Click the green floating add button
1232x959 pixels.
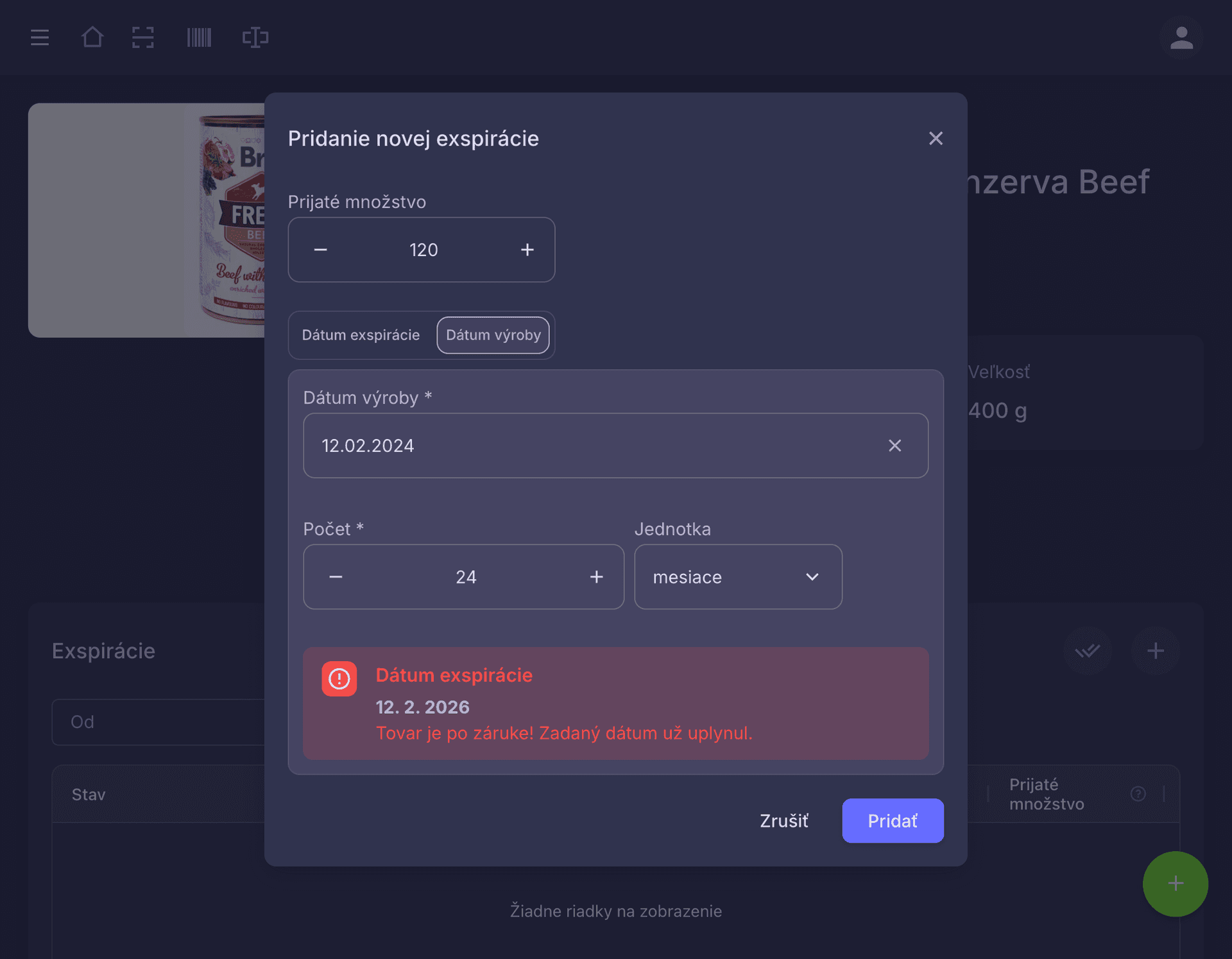click(x=1175, y=884)
